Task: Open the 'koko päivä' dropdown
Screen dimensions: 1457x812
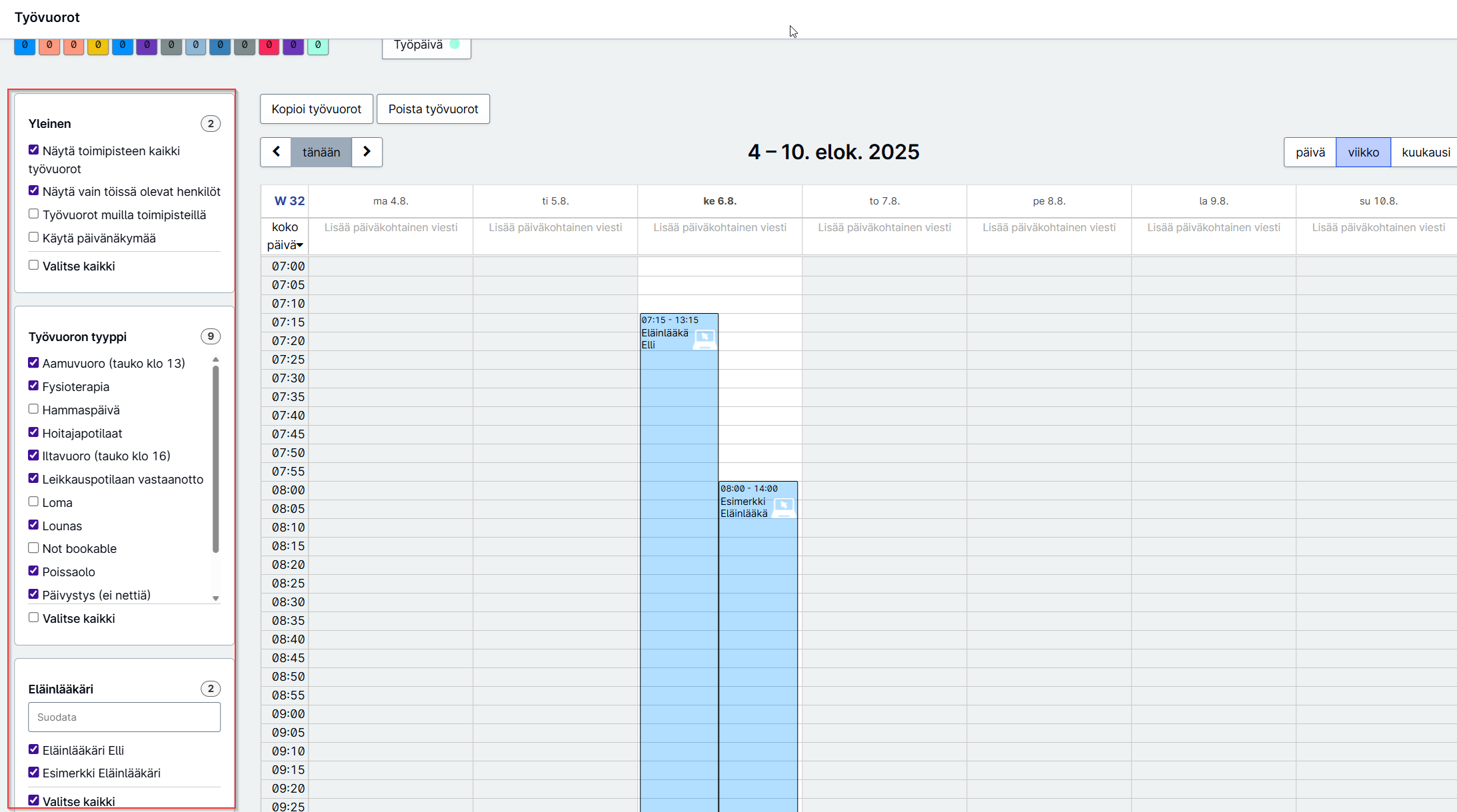Action: pos(285,236)
